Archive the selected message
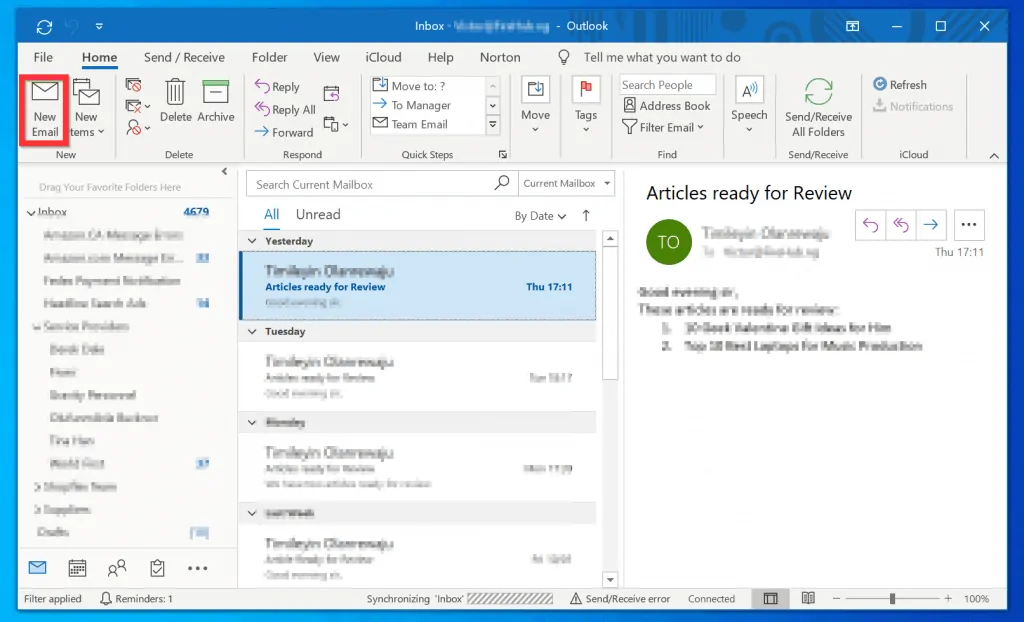The image size is (1024, 622). coord(215,103)
